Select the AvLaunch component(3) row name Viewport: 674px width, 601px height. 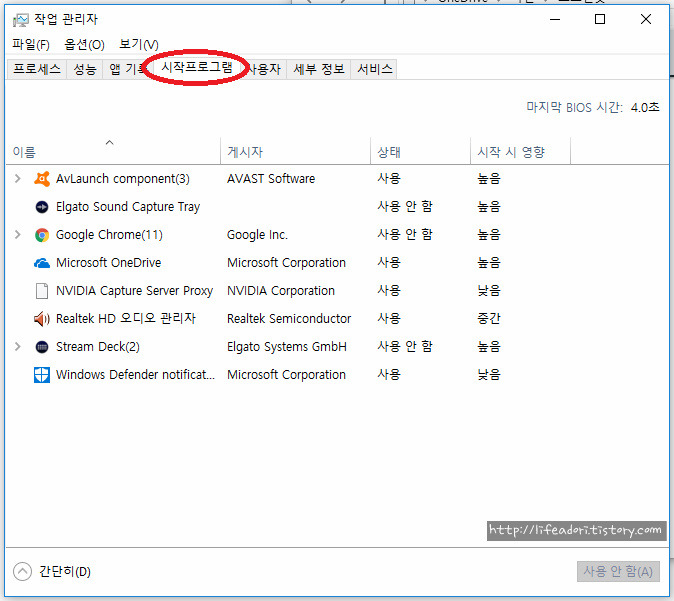123,179
